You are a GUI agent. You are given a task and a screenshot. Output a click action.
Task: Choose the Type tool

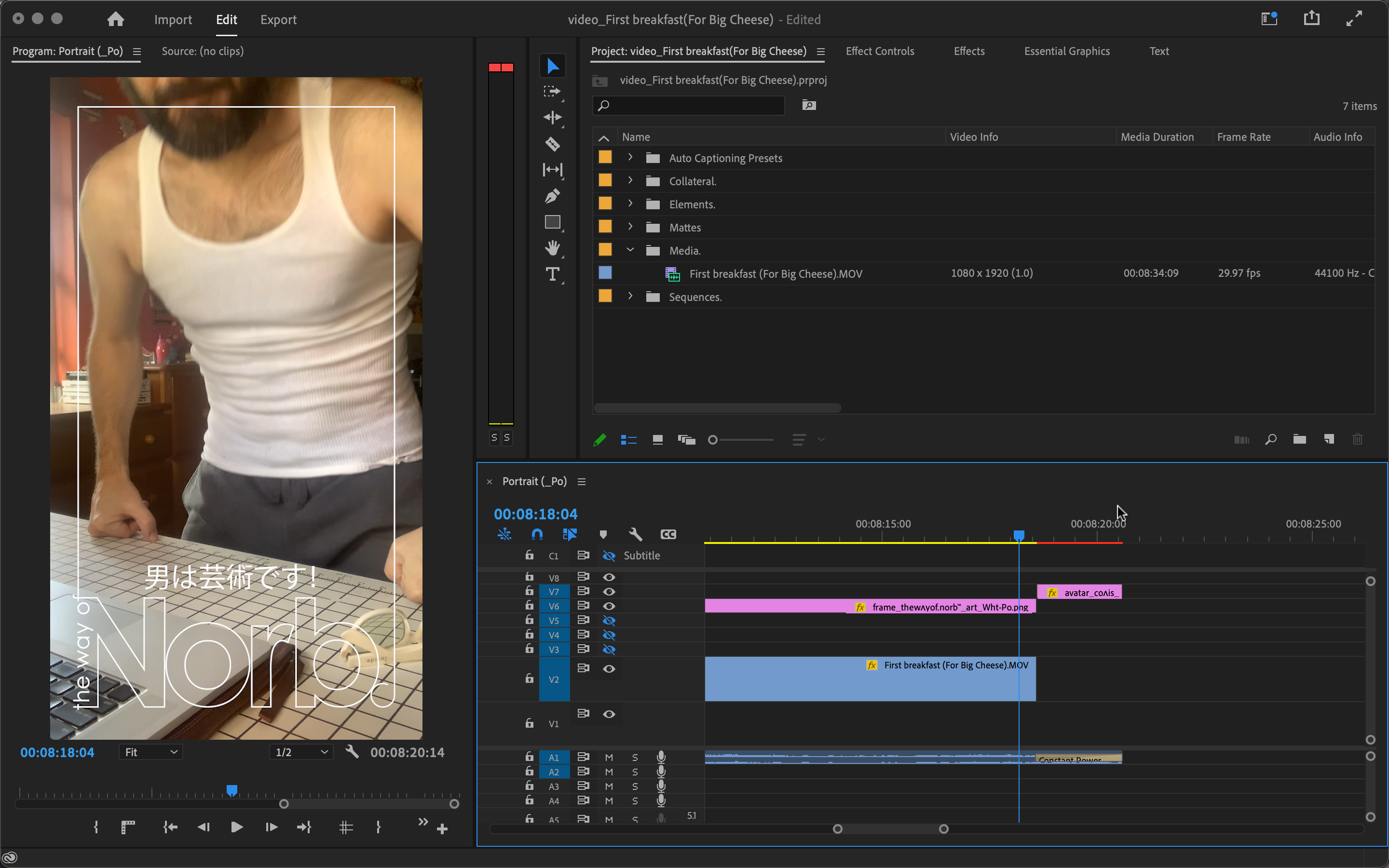coord(552,274)
